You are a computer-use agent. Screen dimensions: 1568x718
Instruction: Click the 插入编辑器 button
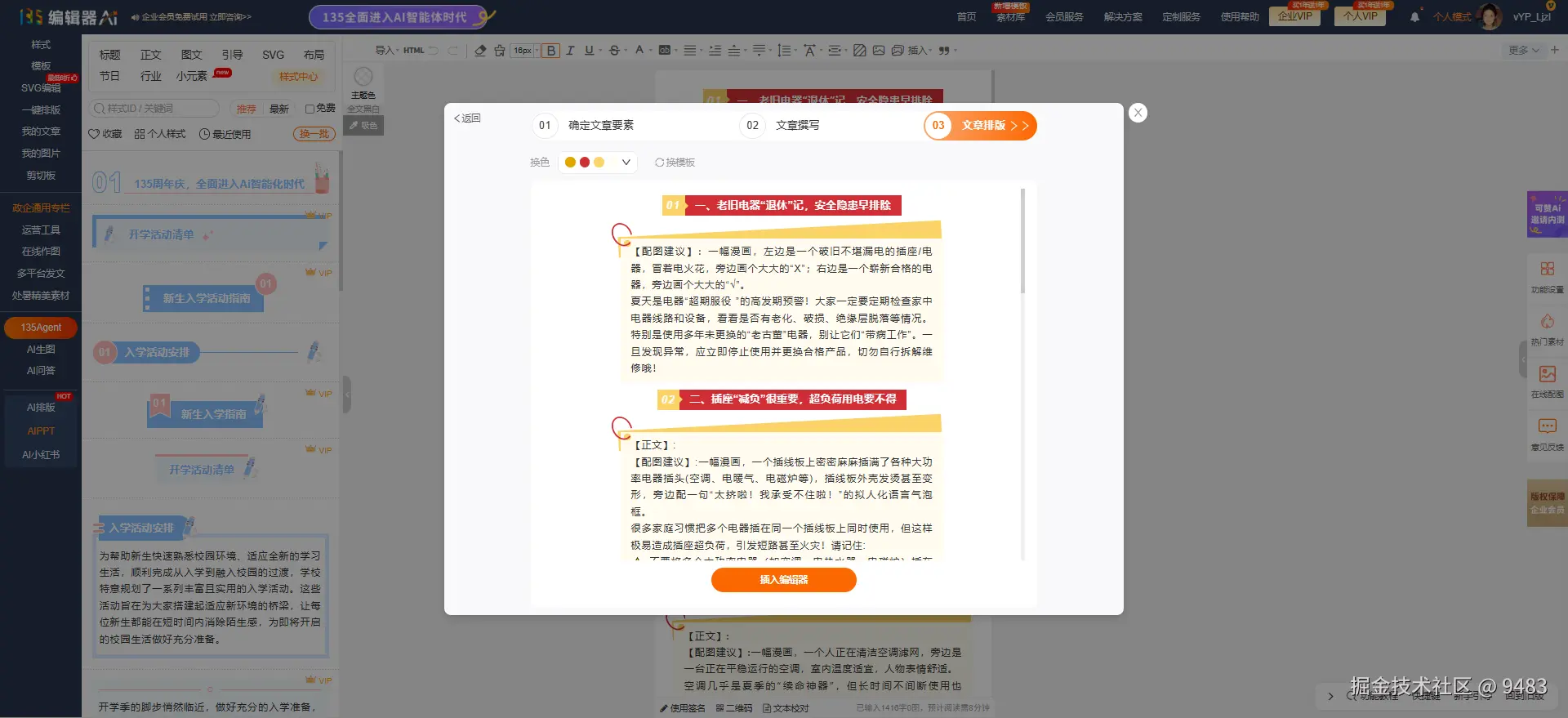tap(784, 580)
